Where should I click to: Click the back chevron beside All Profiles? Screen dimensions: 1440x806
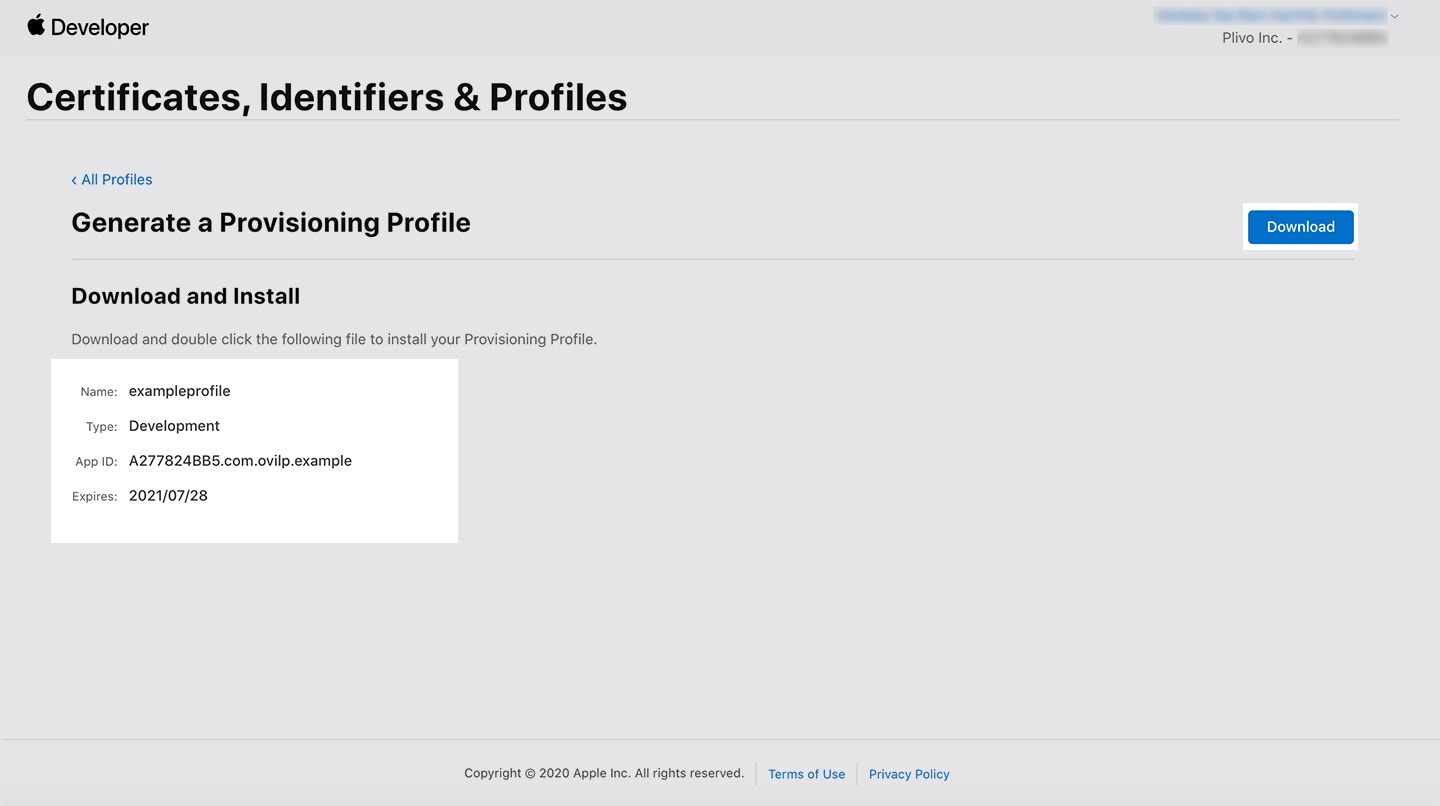(74, 180)
